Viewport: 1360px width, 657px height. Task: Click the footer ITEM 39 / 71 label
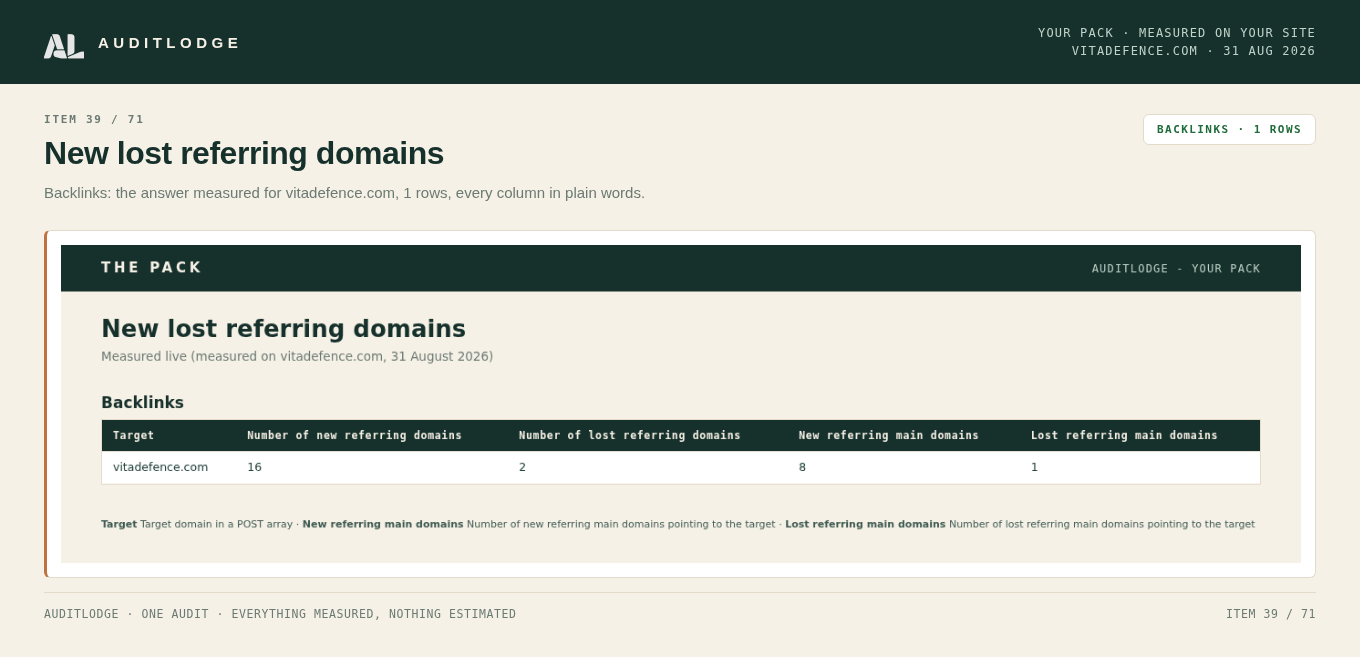1271,614
